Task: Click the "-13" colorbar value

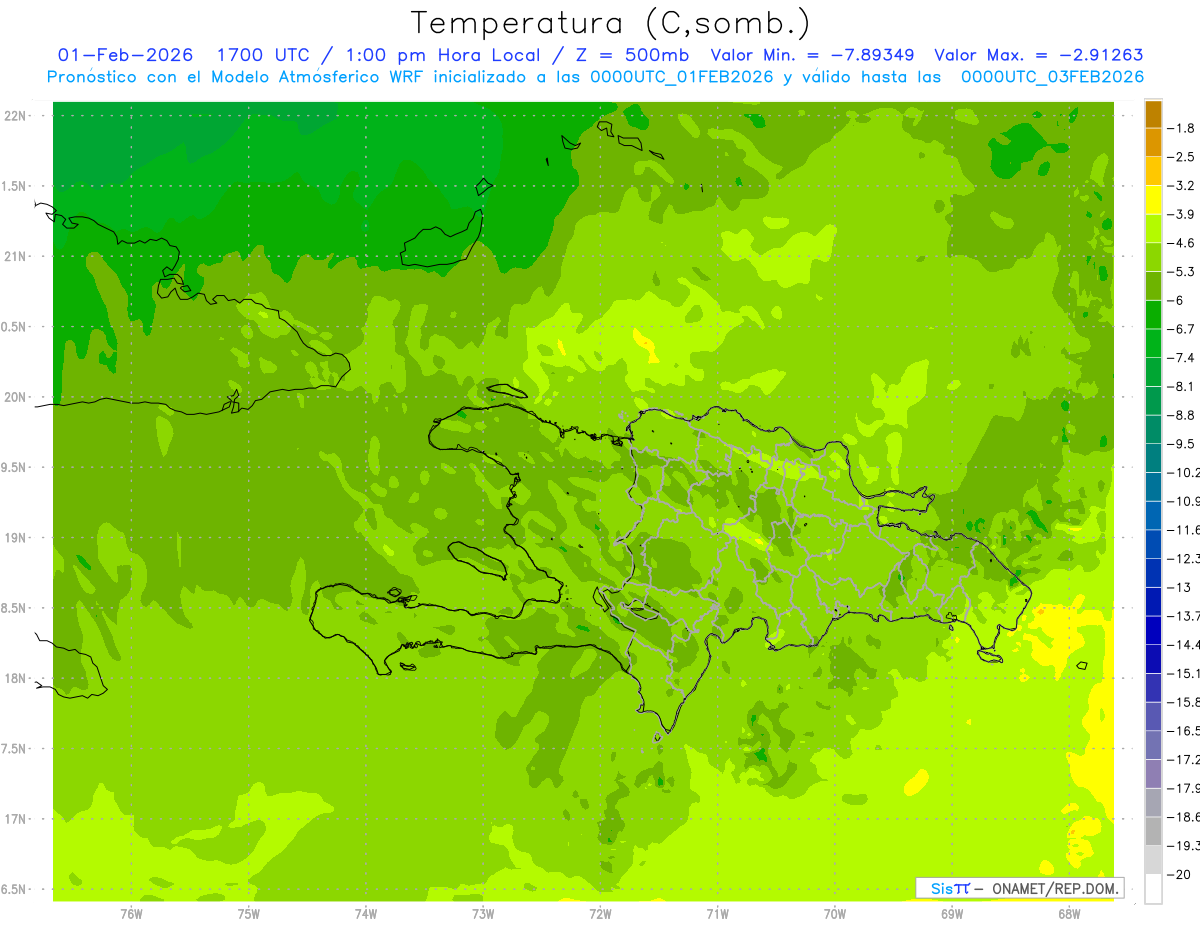Action: click(x=1180, y=587)
